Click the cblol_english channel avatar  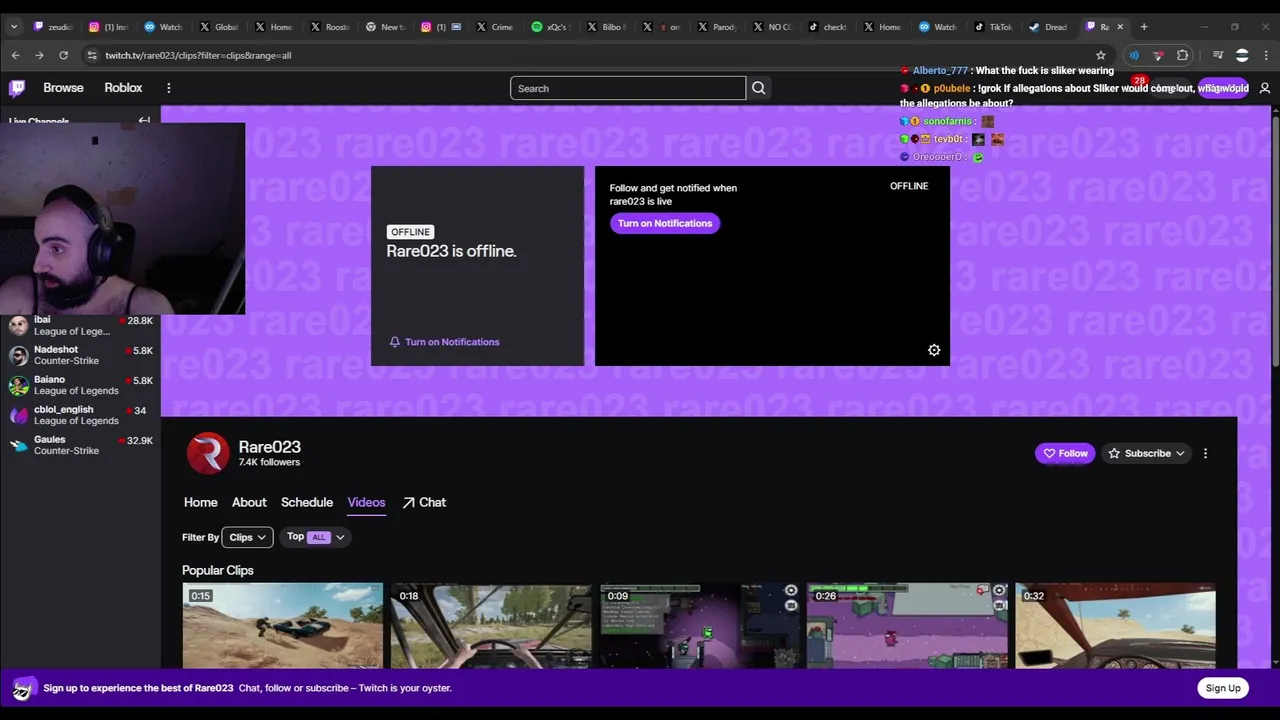[18, 415]
